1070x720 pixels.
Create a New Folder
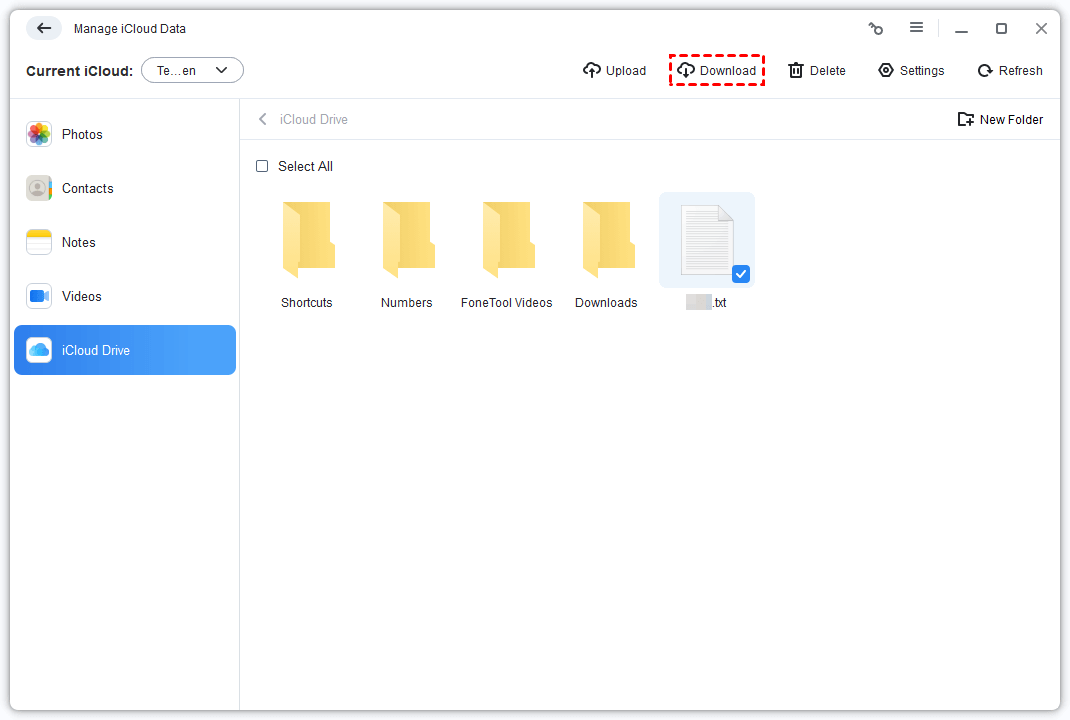[1000, 119]
